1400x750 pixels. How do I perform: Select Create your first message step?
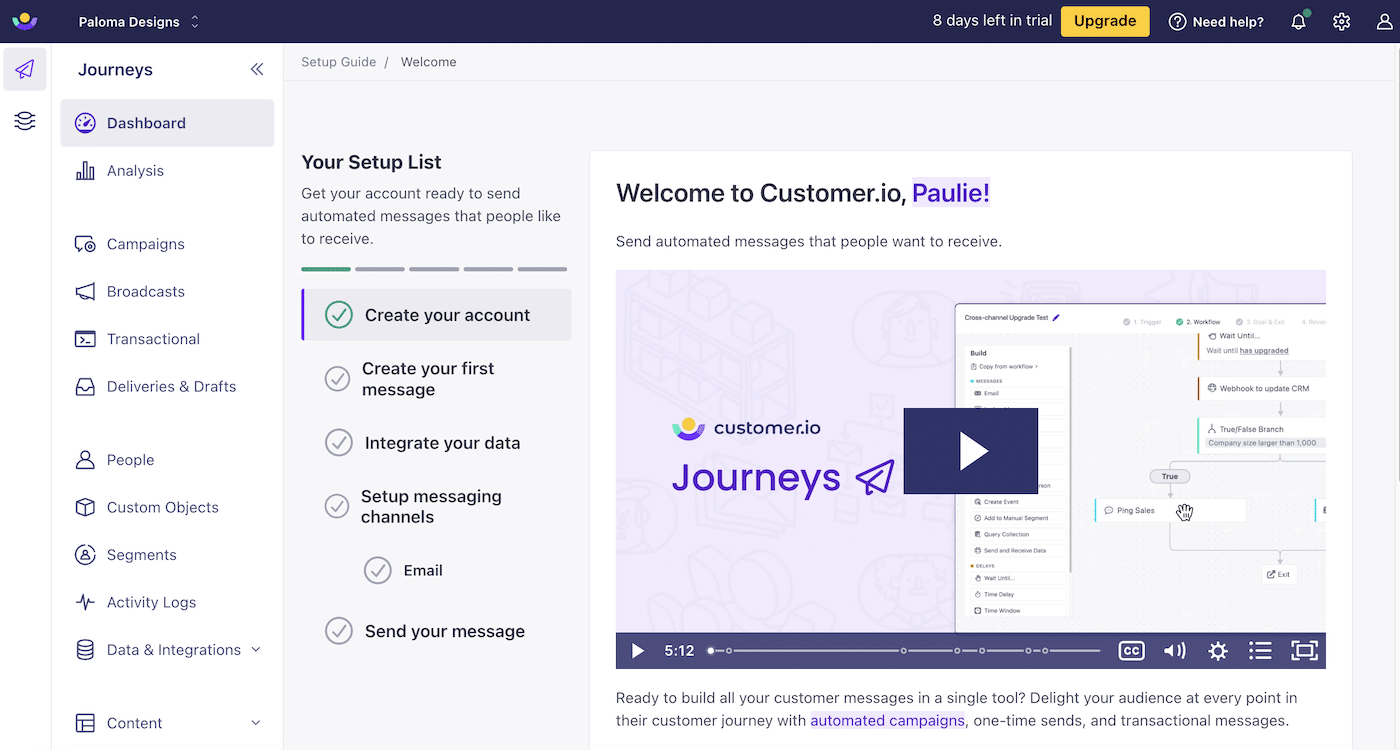point(436,379)
